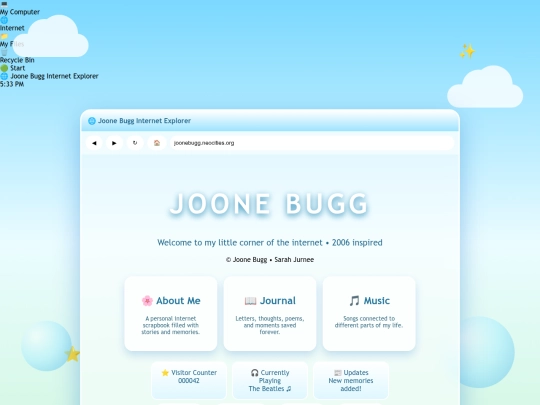
Task: Click the JOONE BUGG heading
Action: tap(270, 204)
